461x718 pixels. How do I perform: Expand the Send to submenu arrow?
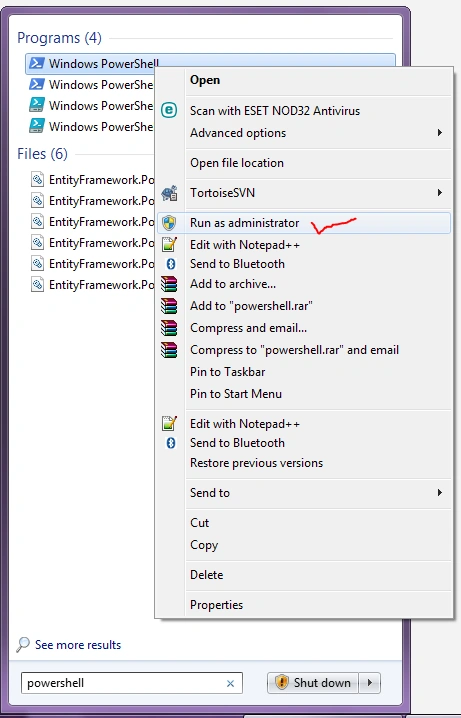(439, 493)
